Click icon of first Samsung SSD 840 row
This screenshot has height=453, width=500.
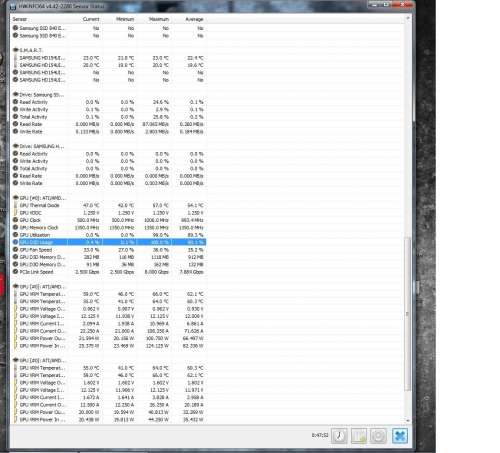(15, 28)
